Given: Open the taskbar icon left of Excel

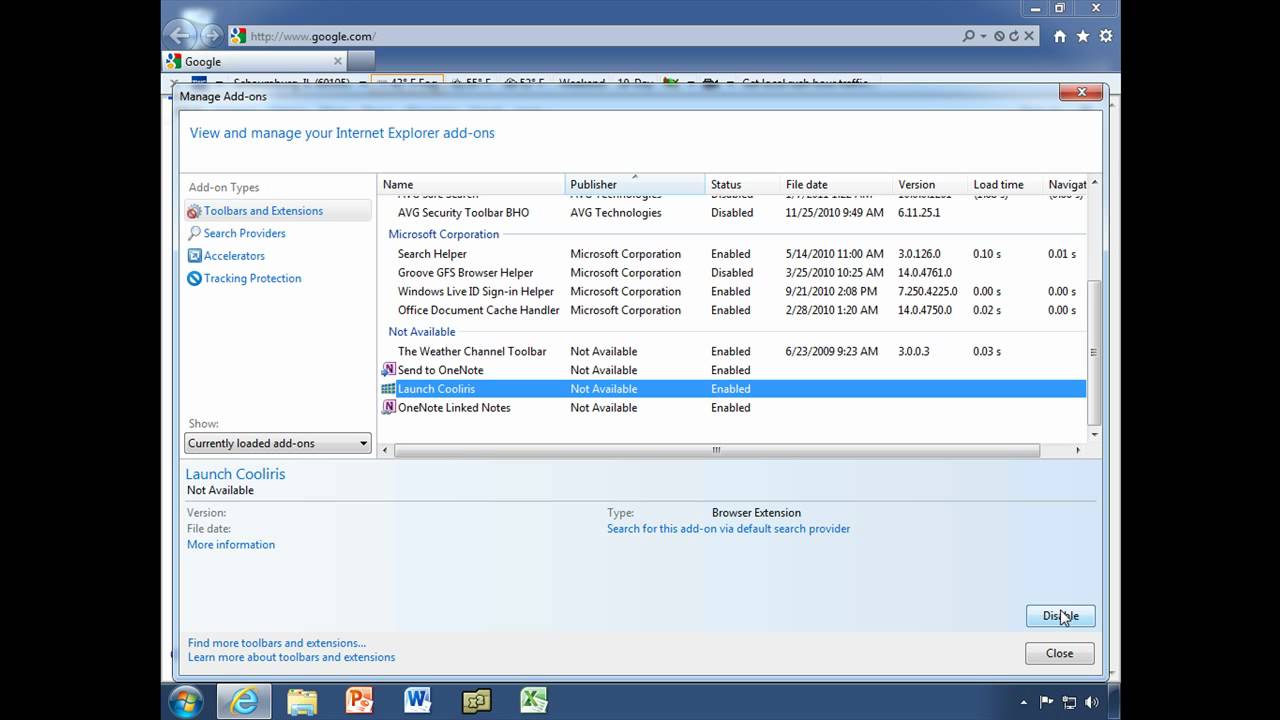Looking at the screenshot, I should pos(476,701).
